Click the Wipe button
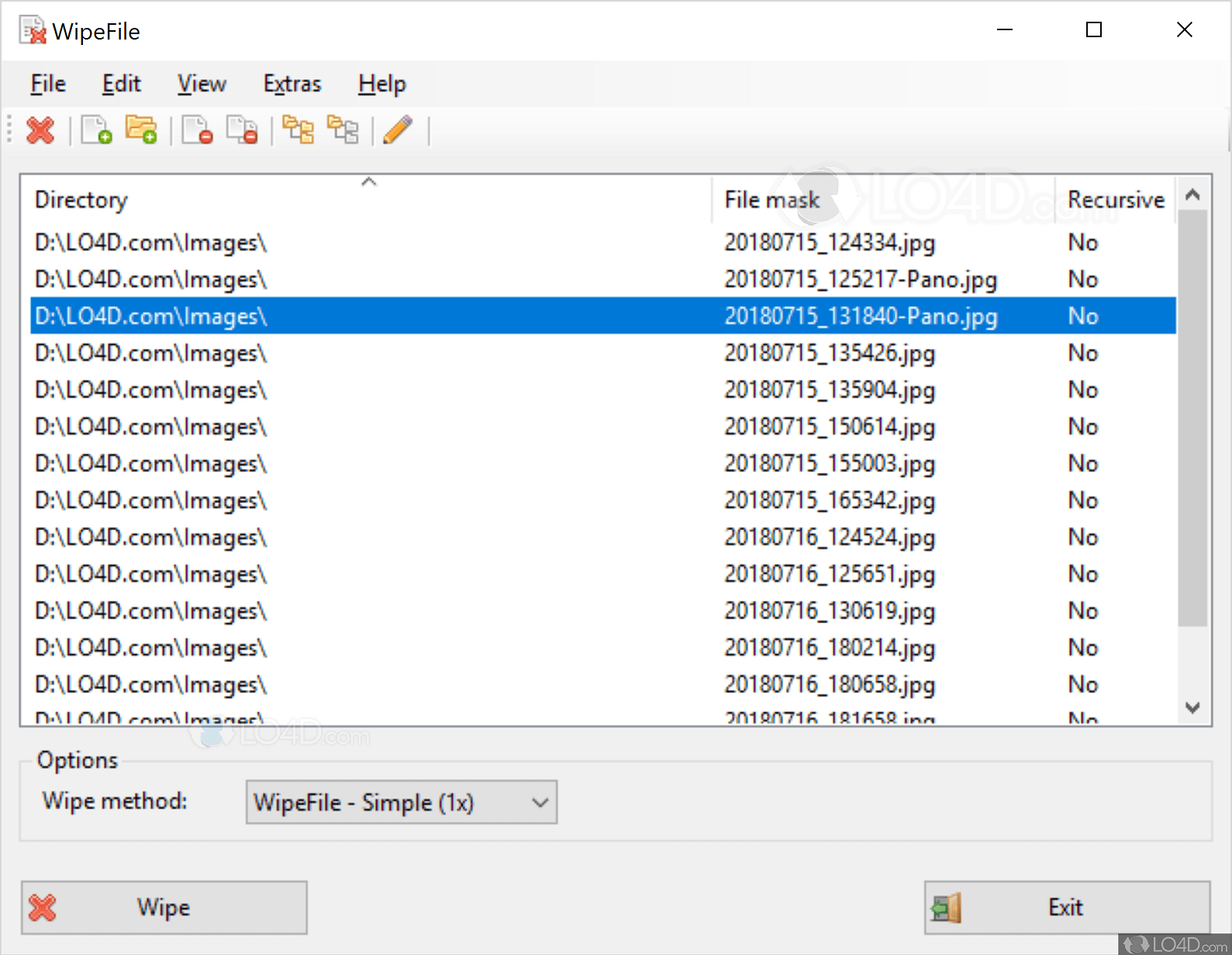This screenshot has width=1232, height=955. click(x=164, y=907)
